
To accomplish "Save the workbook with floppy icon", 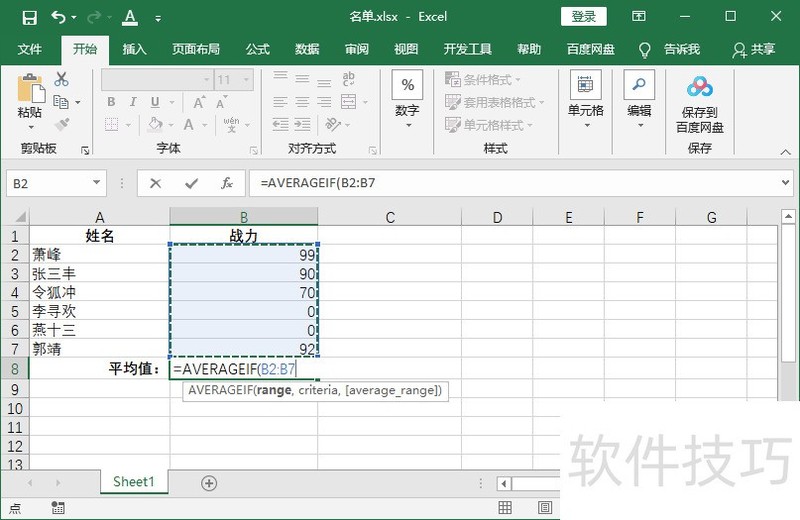I will tap(30, 18).
